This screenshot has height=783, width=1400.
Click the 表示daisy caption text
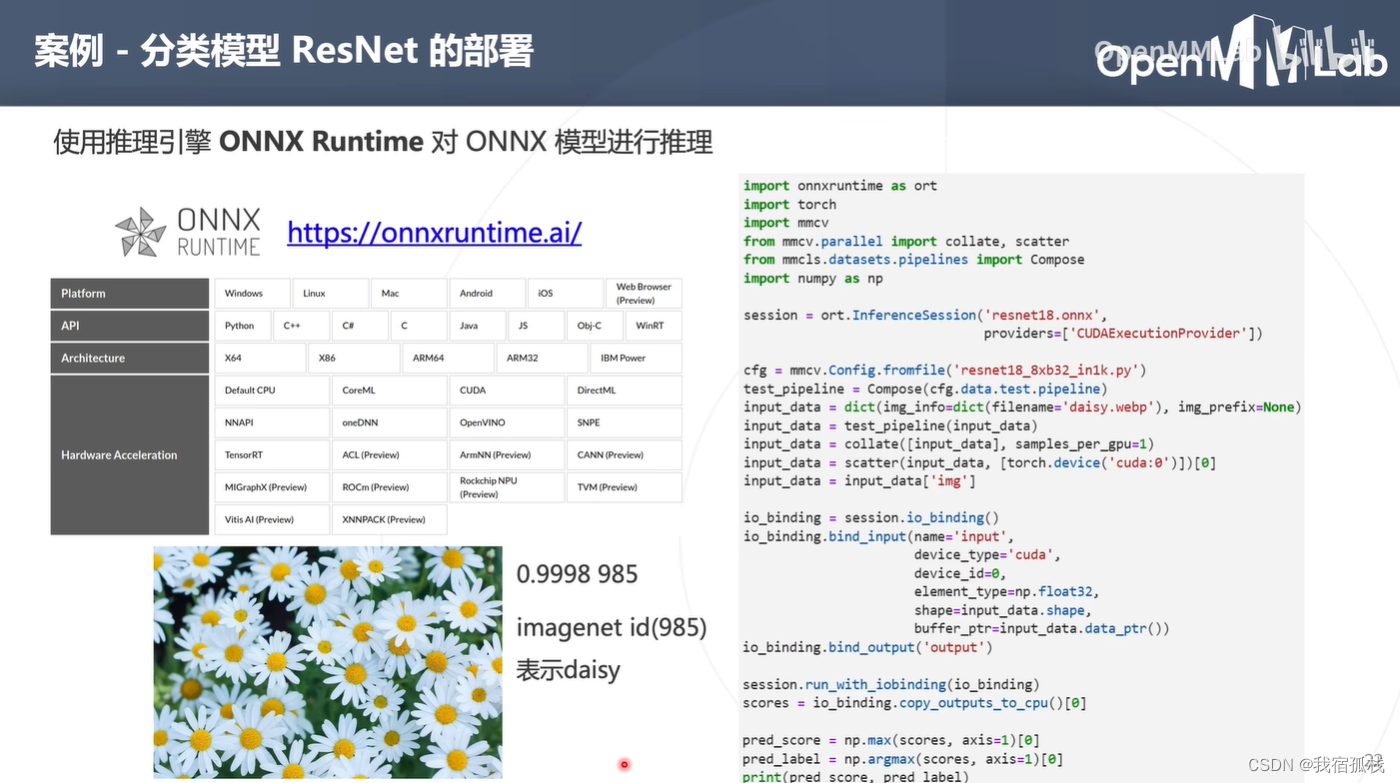pyautogui.click(x=568, y=670)
